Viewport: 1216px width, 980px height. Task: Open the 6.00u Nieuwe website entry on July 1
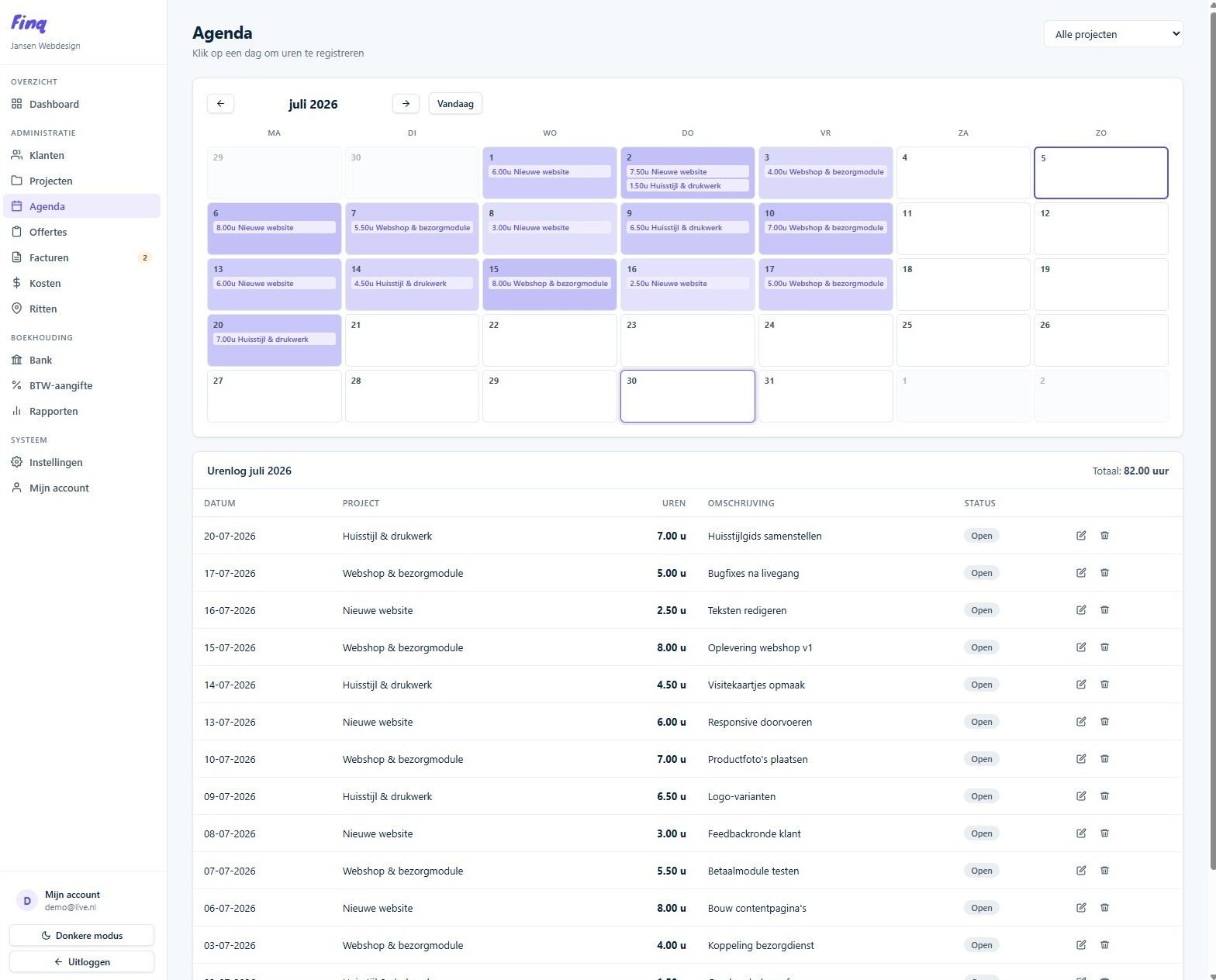(x=550, y=172)
